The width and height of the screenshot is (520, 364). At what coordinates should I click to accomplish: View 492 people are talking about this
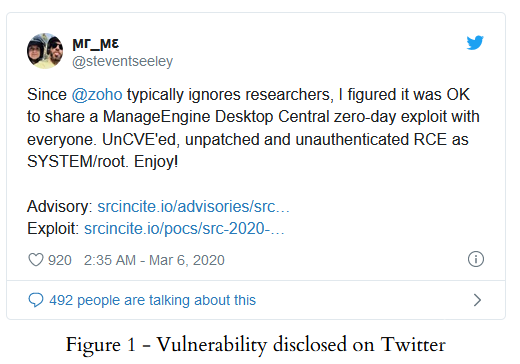click(x=152, y=300)
